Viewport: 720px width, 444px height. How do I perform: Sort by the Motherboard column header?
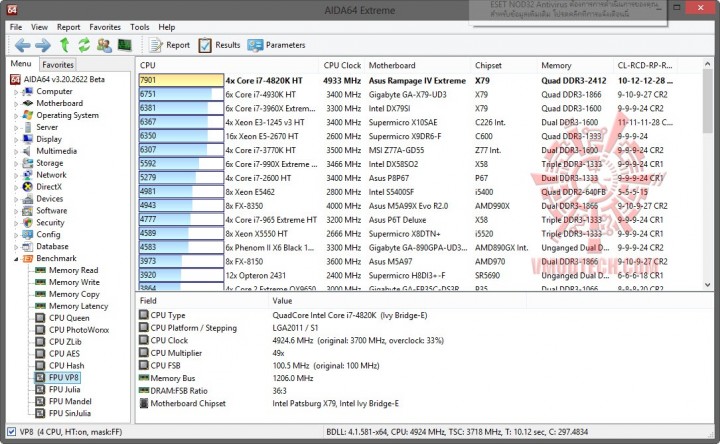click(417, 65)
